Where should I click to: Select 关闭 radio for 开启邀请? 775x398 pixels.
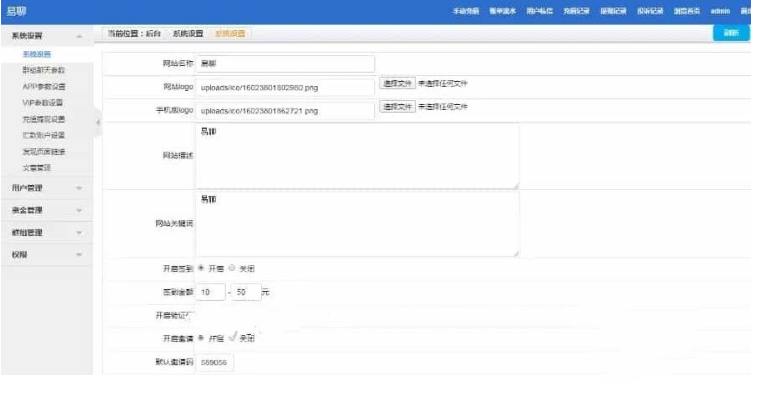point(232,338)
